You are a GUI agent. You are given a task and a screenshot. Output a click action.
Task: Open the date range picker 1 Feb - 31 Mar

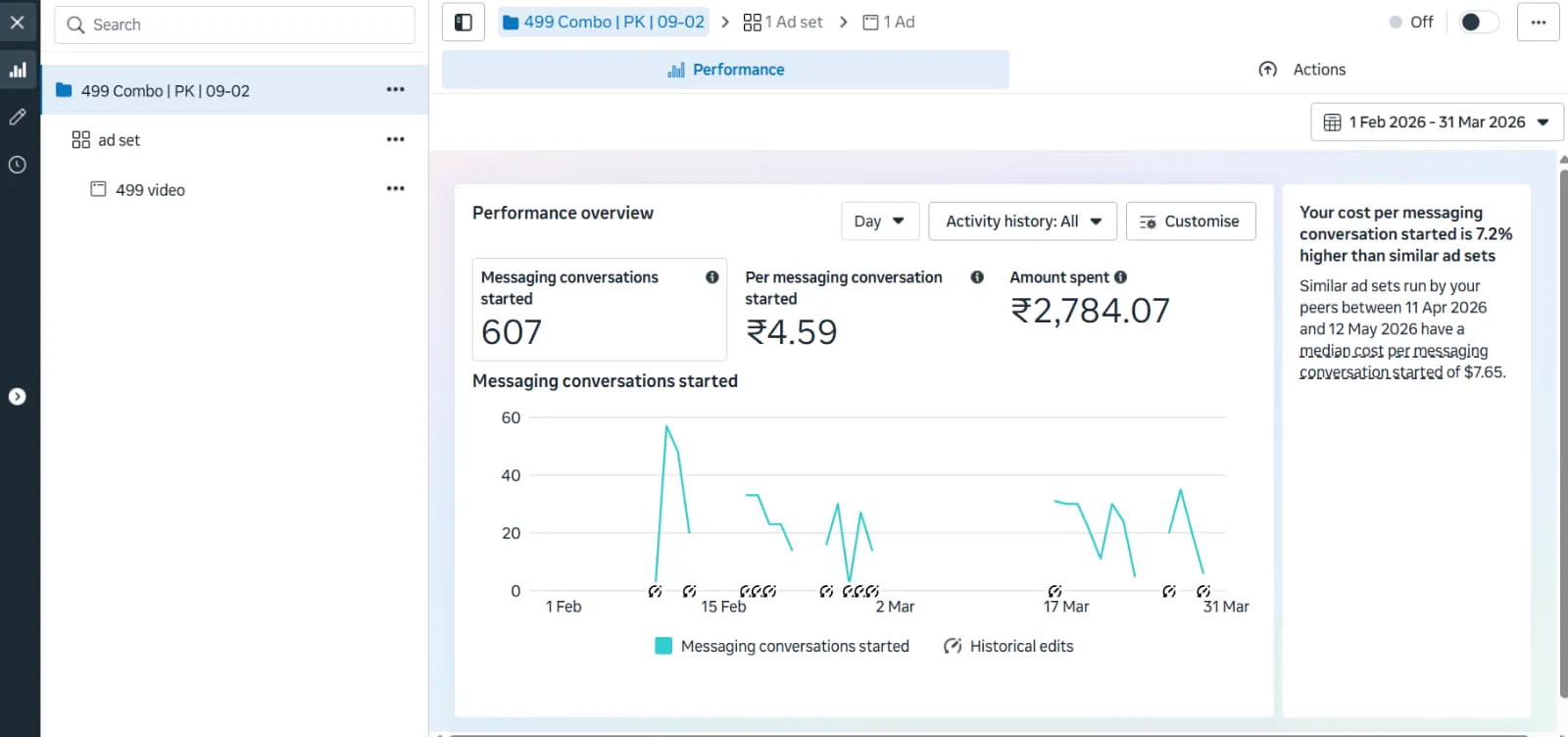[1437, 123]
